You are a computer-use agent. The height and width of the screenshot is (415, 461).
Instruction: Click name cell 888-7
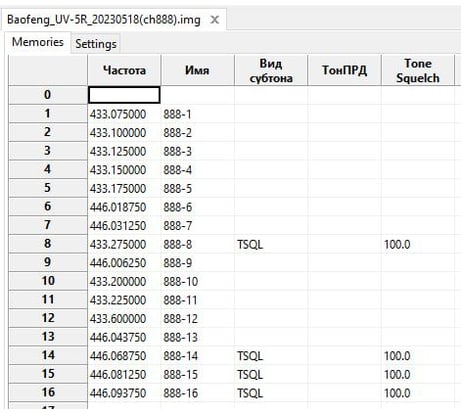[197, 226]
